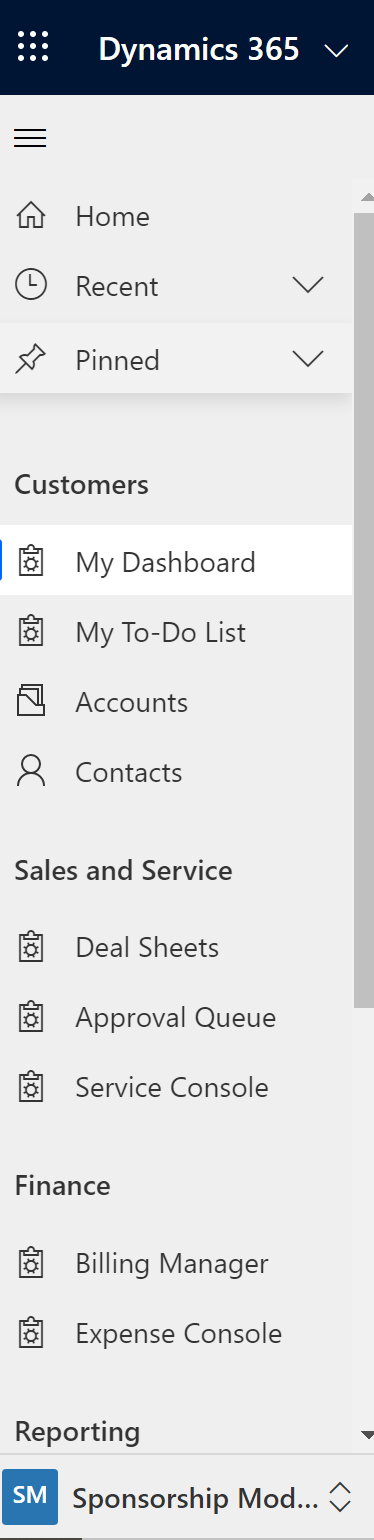Click the Pinned pushpin icon
The width and height of the screenshot is (374, 1540).
[31, 359]
